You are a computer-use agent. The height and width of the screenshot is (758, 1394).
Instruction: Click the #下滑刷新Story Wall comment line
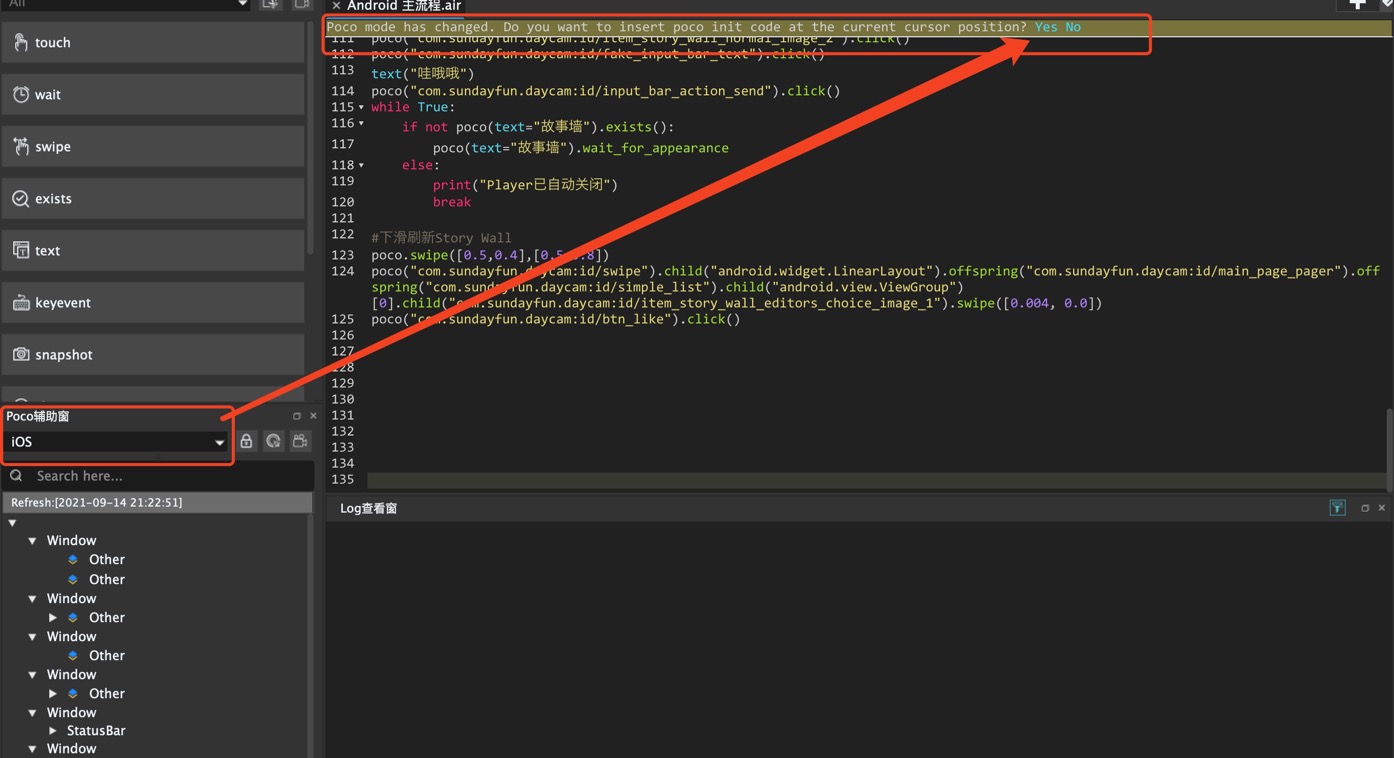point(441,238)
